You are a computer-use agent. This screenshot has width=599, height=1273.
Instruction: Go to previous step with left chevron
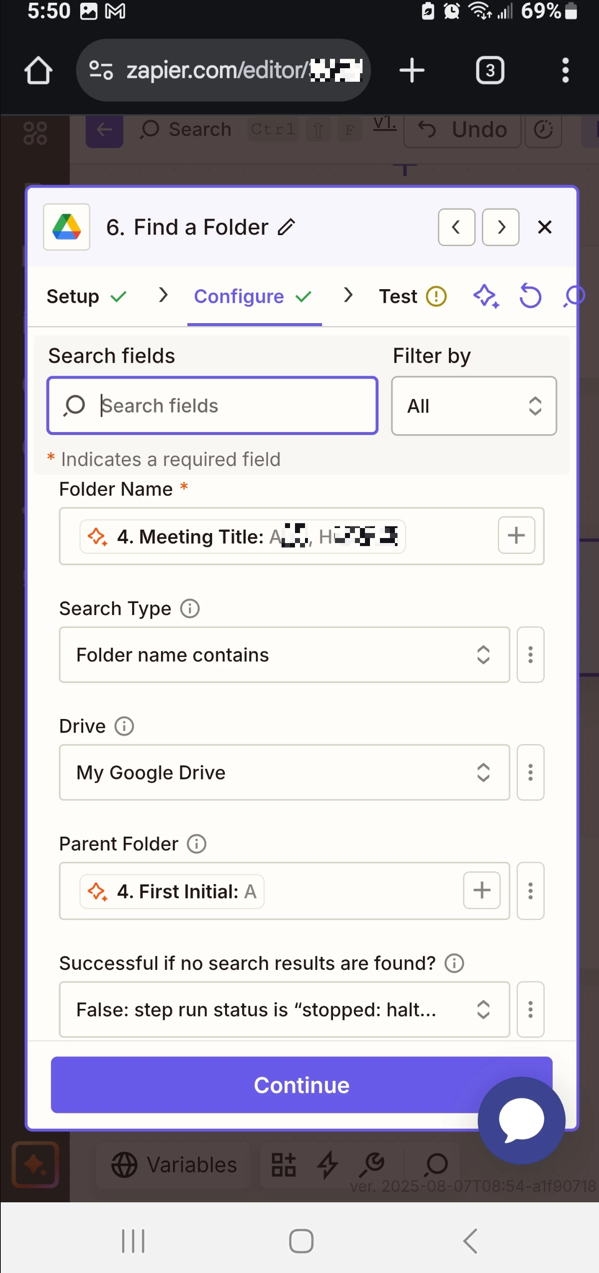pos(456,227)
